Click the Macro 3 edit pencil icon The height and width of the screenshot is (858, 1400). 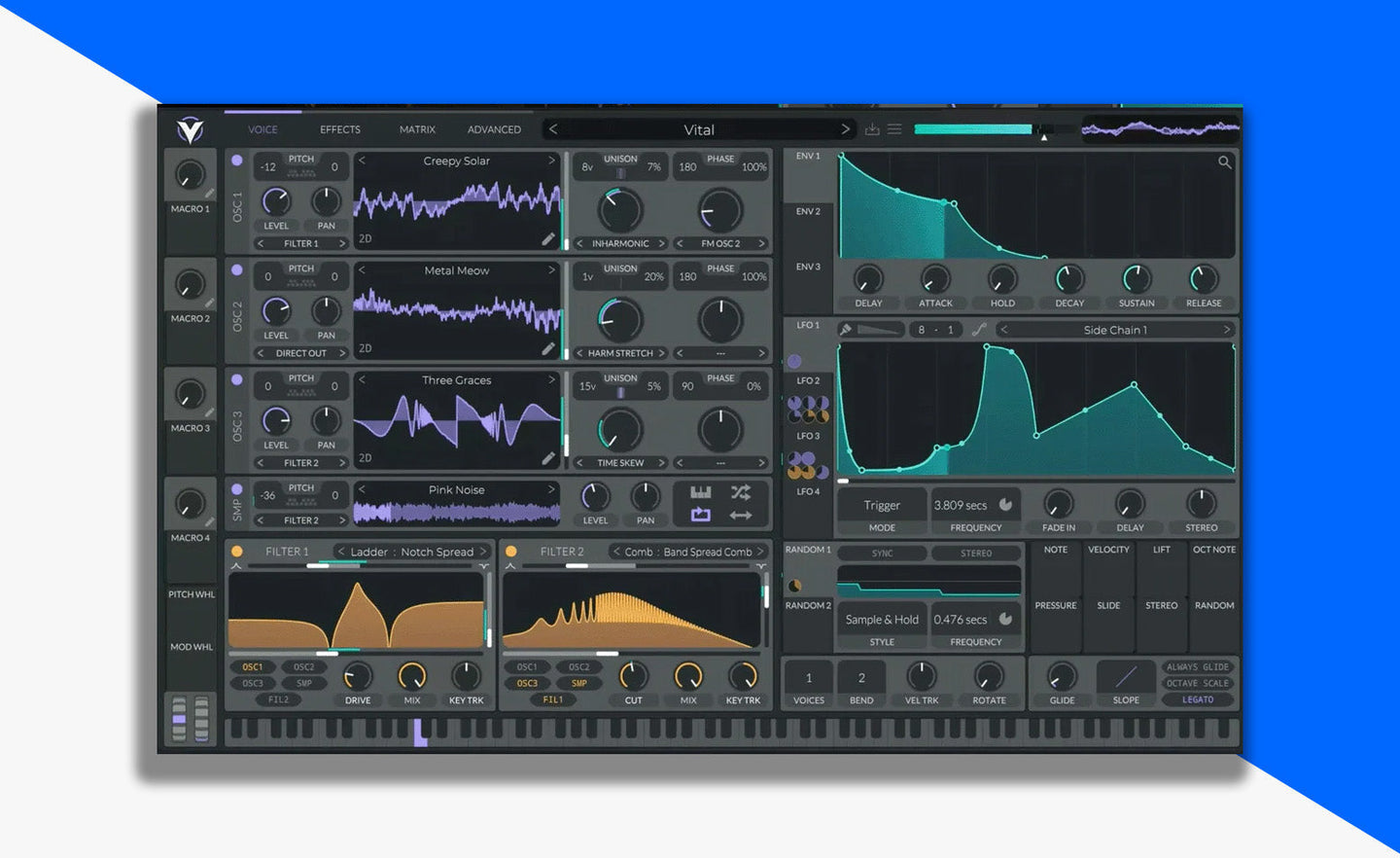click(x=209, y=412)
